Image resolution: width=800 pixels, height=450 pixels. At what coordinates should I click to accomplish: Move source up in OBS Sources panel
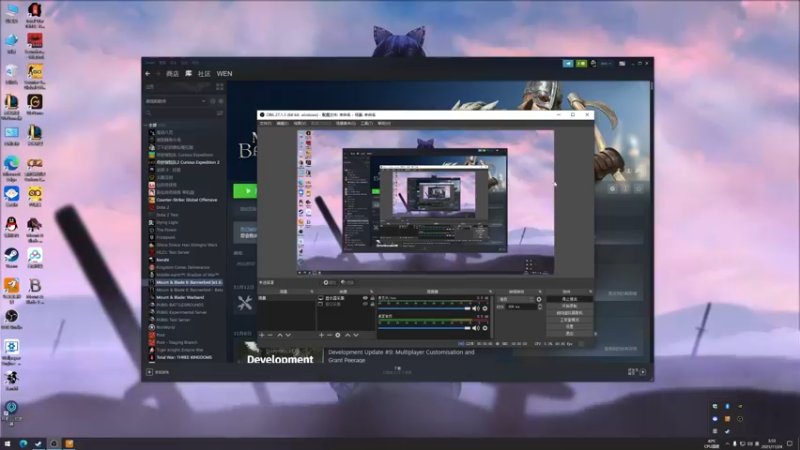click(347, 335)
